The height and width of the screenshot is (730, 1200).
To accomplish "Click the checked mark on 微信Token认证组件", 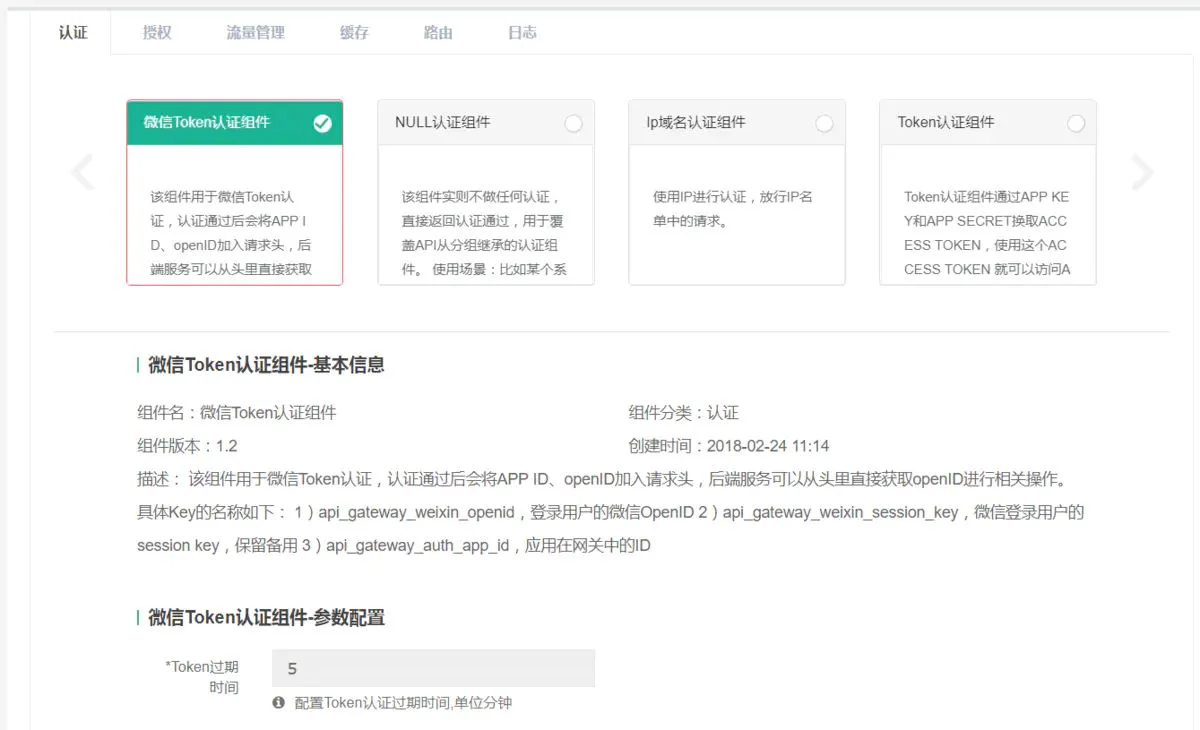I will pyautogui.click(x=322, y=123).
